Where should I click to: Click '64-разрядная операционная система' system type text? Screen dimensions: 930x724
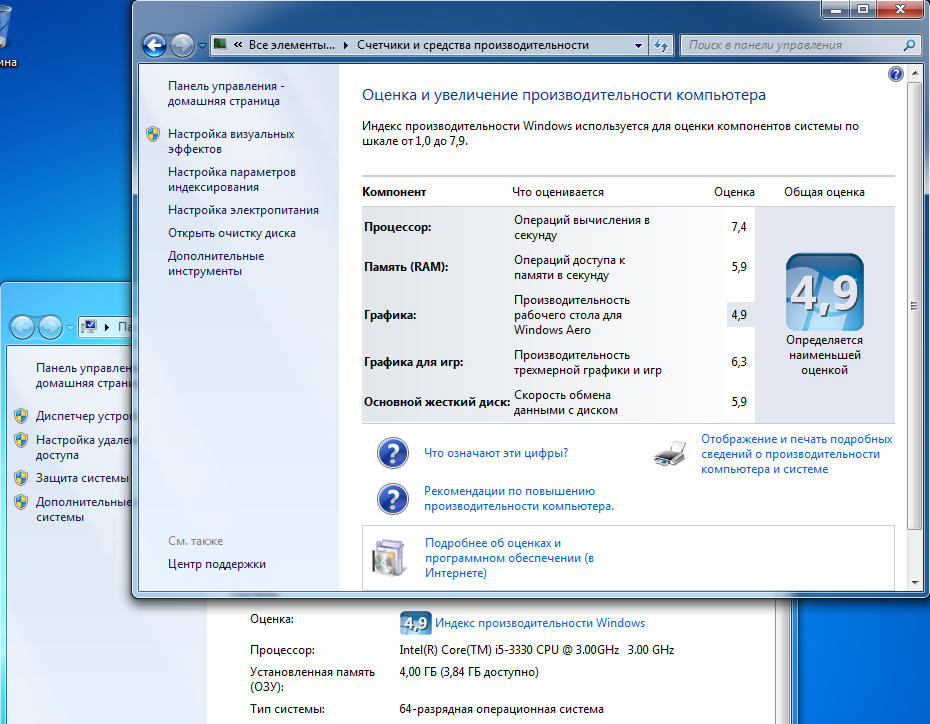pyautogui.click(x=501, y=709)
